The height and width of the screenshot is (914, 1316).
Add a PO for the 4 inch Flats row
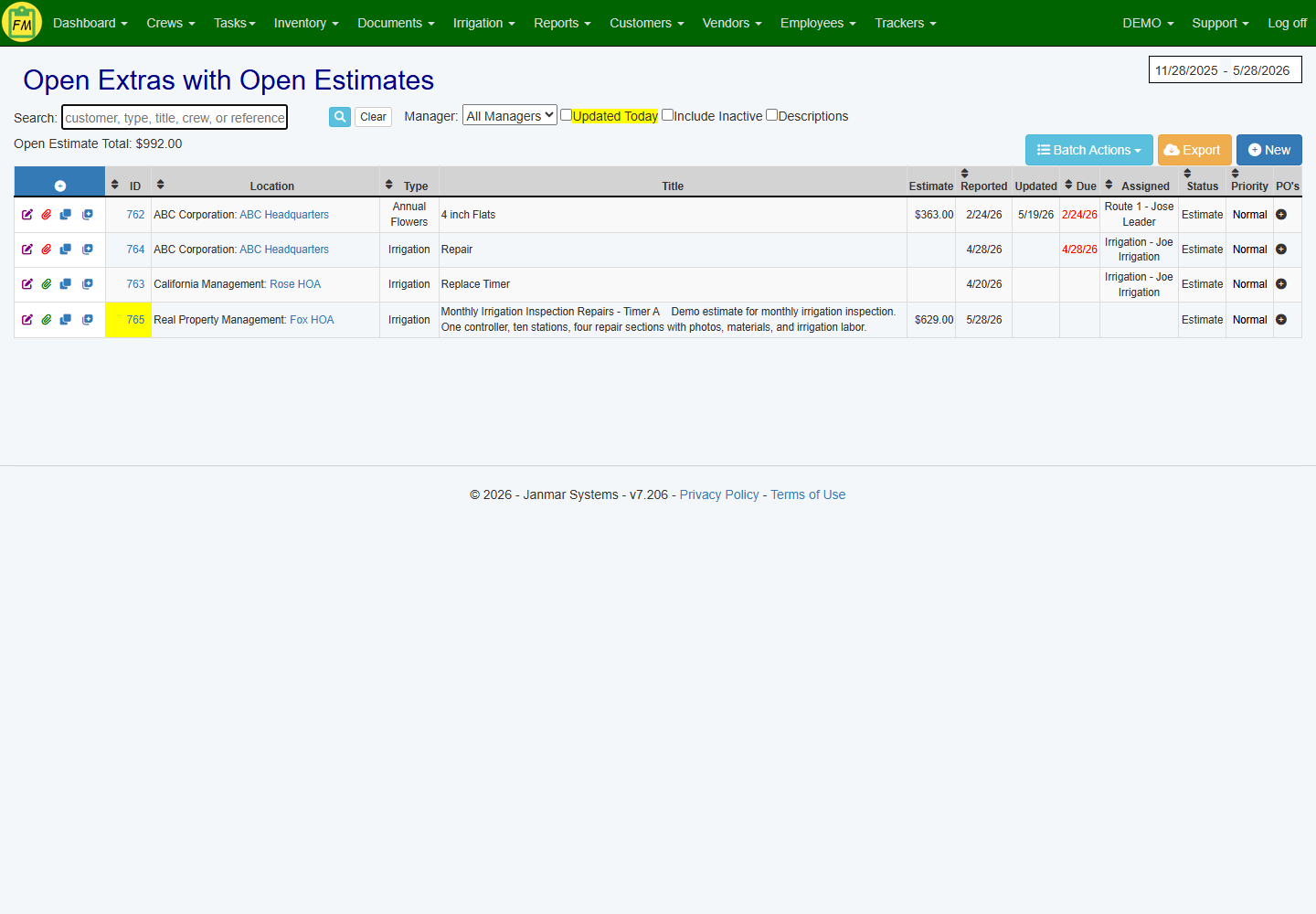click(1281, 215)
